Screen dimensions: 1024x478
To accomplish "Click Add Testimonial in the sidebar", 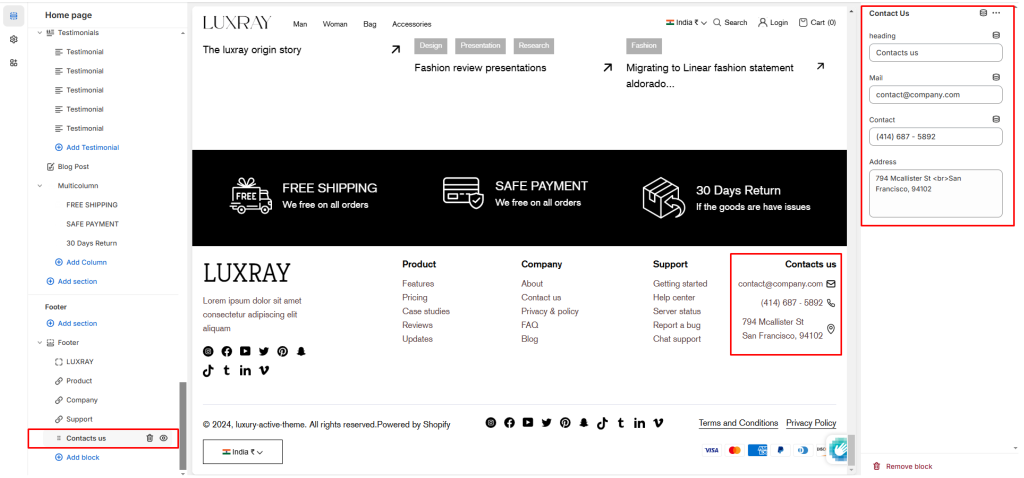I will click(x=88, y=148).
